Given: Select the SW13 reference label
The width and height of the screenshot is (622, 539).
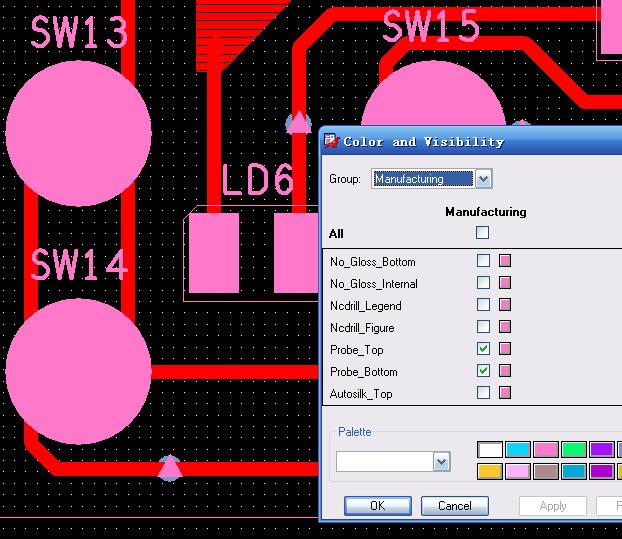Looking at the screenshot, I should 79,32.
